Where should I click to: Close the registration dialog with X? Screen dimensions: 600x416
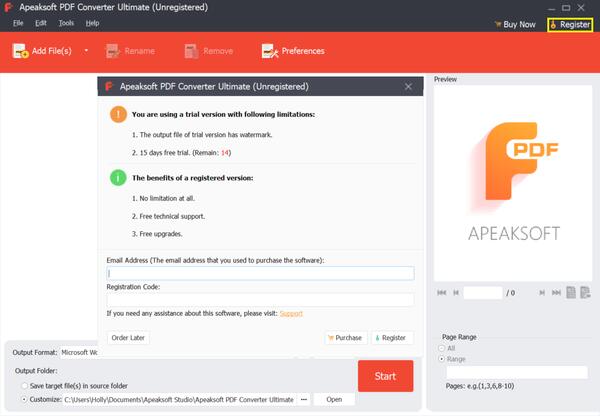[x=408, y=87]
